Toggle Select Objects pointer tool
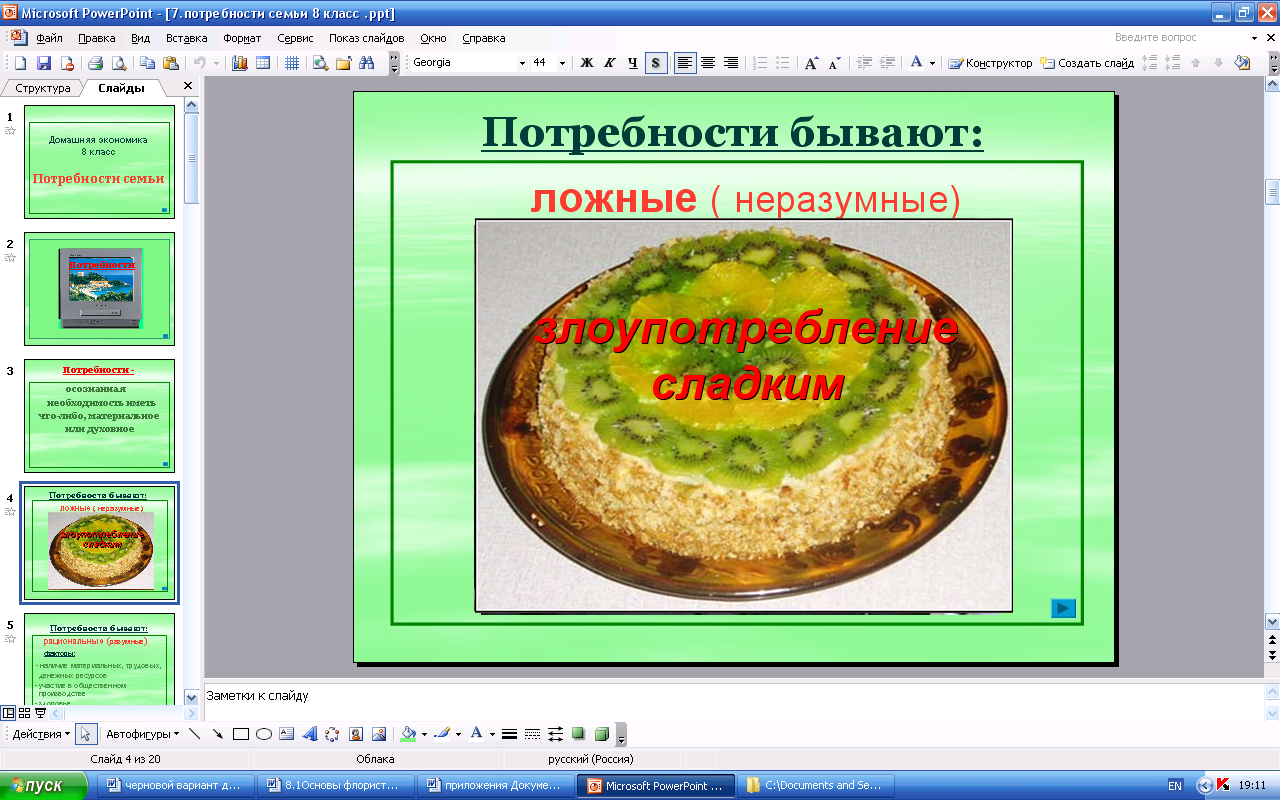 [87, 734]
